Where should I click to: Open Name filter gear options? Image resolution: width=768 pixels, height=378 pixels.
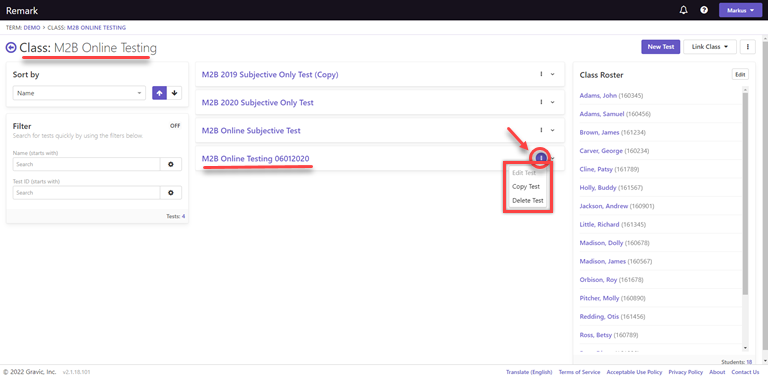171,165
